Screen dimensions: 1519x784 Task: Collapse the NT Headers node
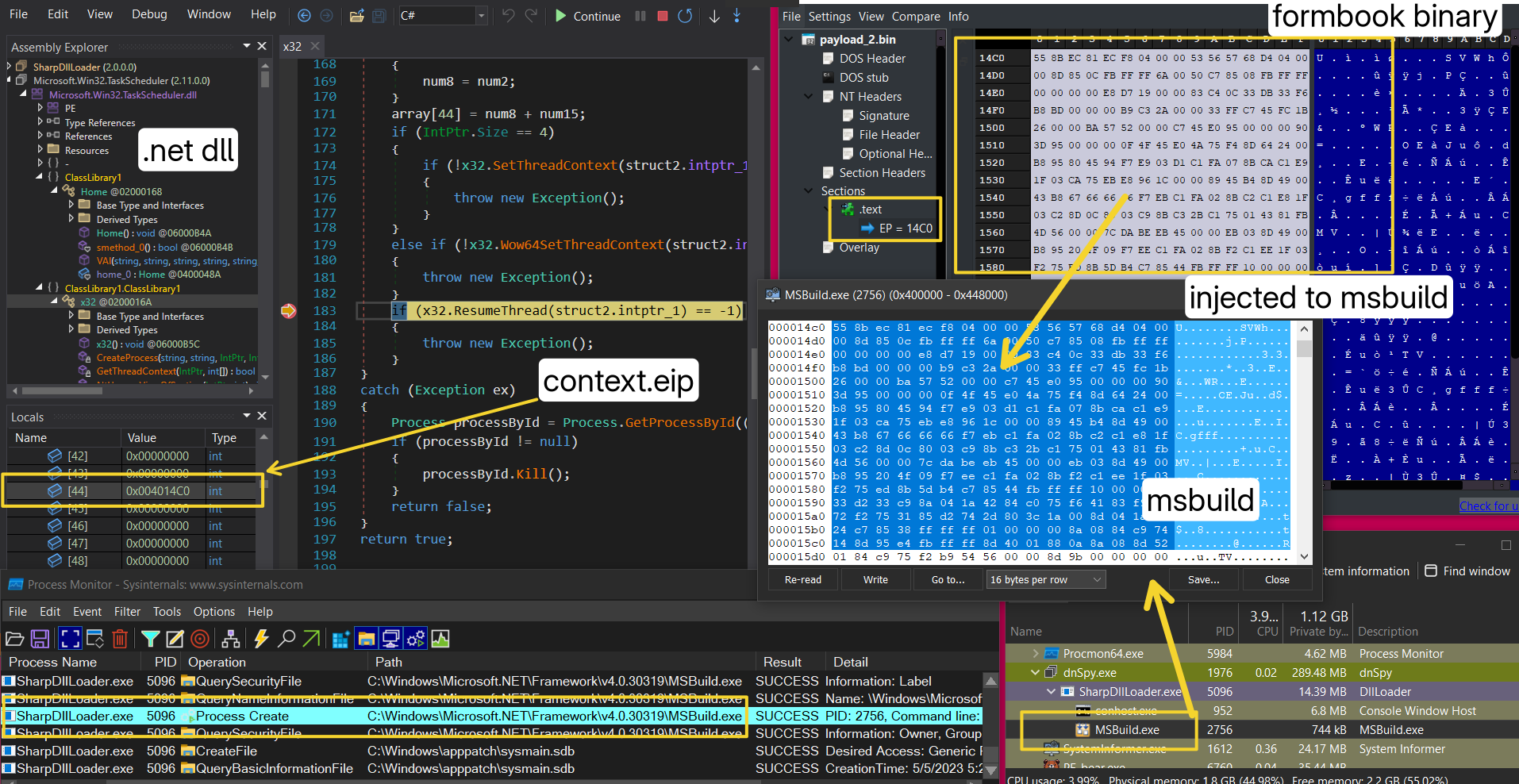coord(808,96)
